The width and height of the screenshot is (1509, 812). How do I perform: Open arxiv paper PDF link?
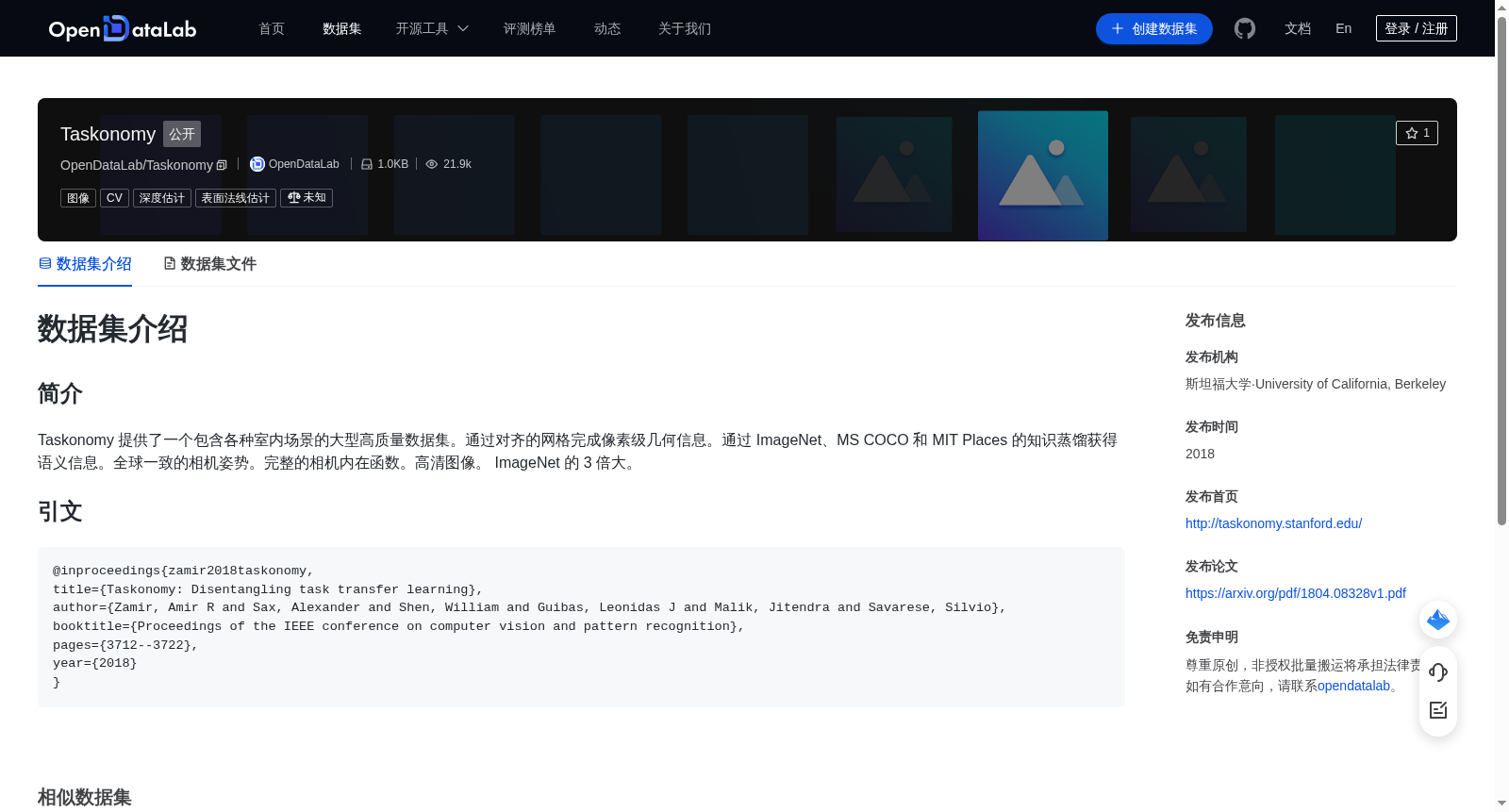pos(1296,593)
